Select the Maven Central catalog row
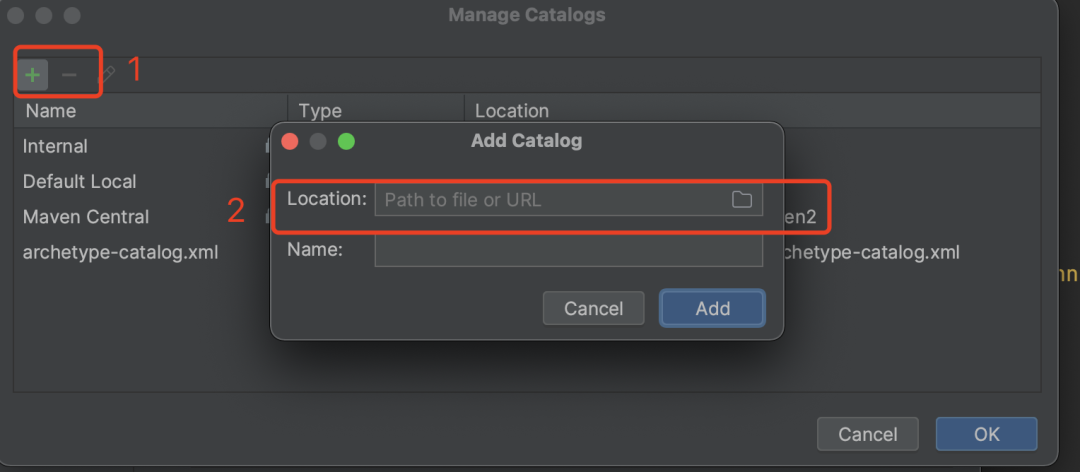Image resolution: width=1080 pixels, height=472 pixels. pyautogui.click(x=86, y=217)
